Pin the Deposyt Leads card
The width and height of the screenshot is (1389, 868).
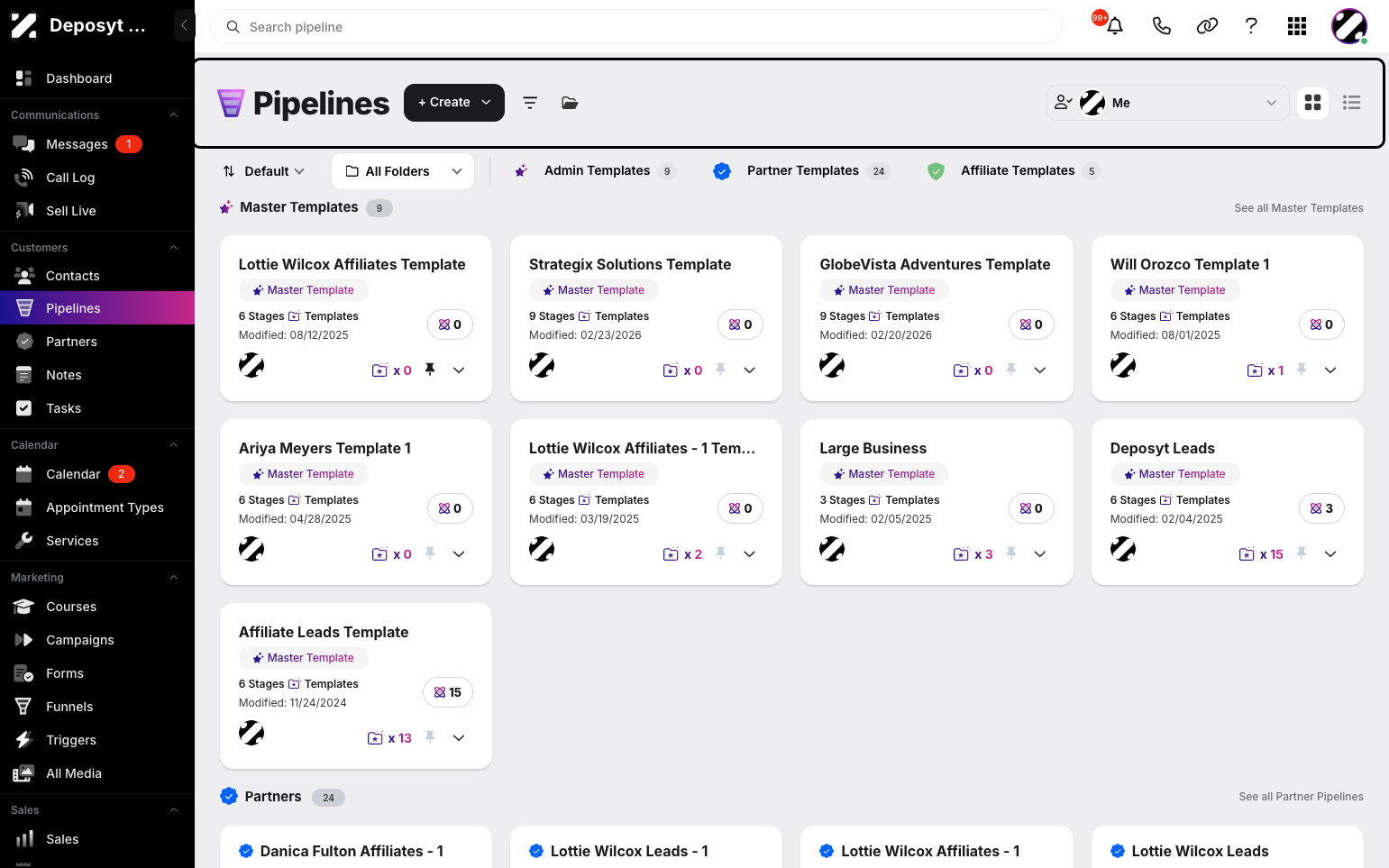click(1302, 553)
